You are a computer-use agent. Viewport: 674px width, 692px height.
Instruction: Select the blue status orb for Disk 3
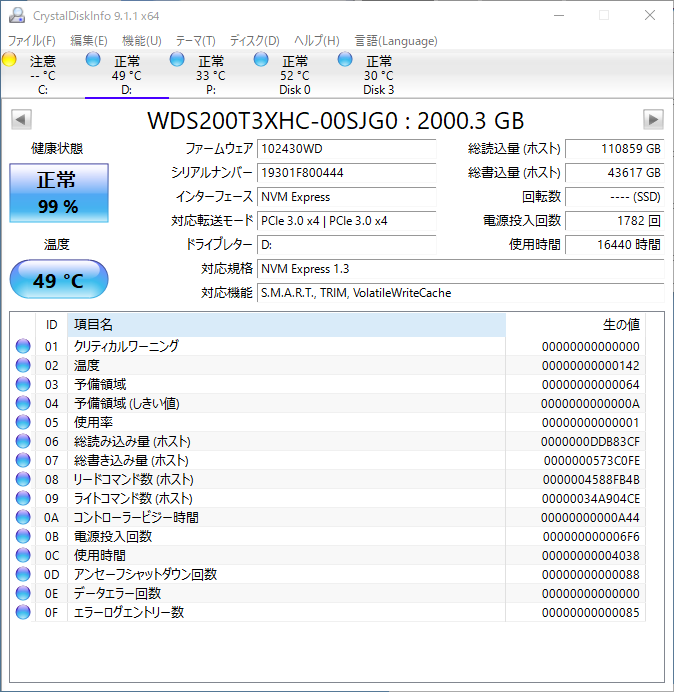[345, 59]
